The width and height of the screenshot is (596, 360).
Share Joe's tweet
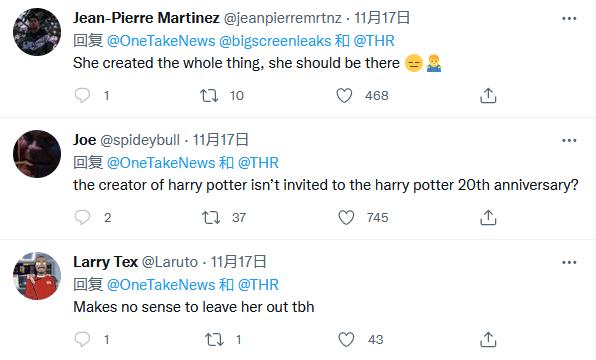coord(488,217)
